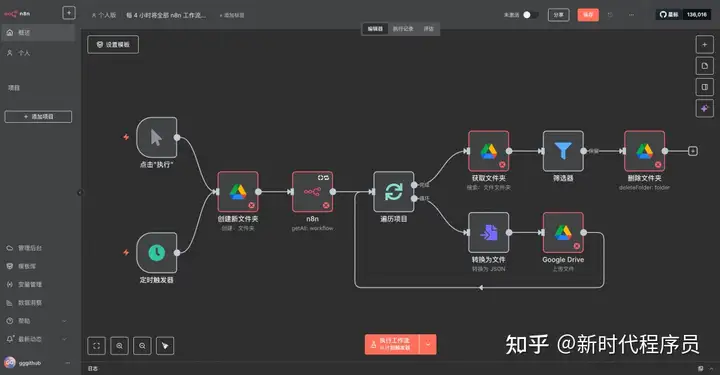Click the add tag link
Image resolution: width=720 pixels, height=375 pixels.
tap(232, 15)
